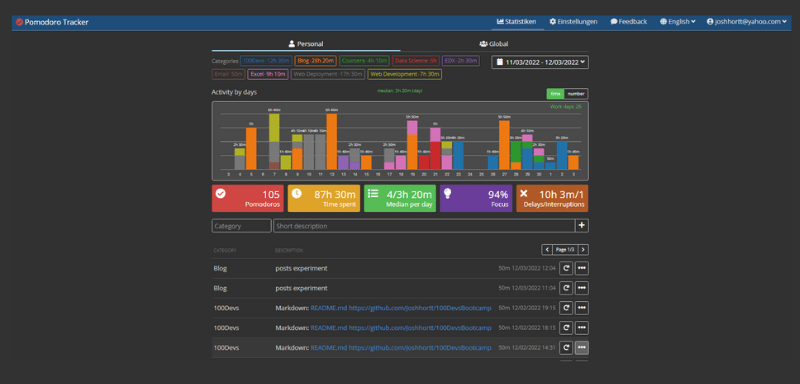Click 'posts experiment' text in 12:04 row
800x384 pixels.
(x=302, y=268)
